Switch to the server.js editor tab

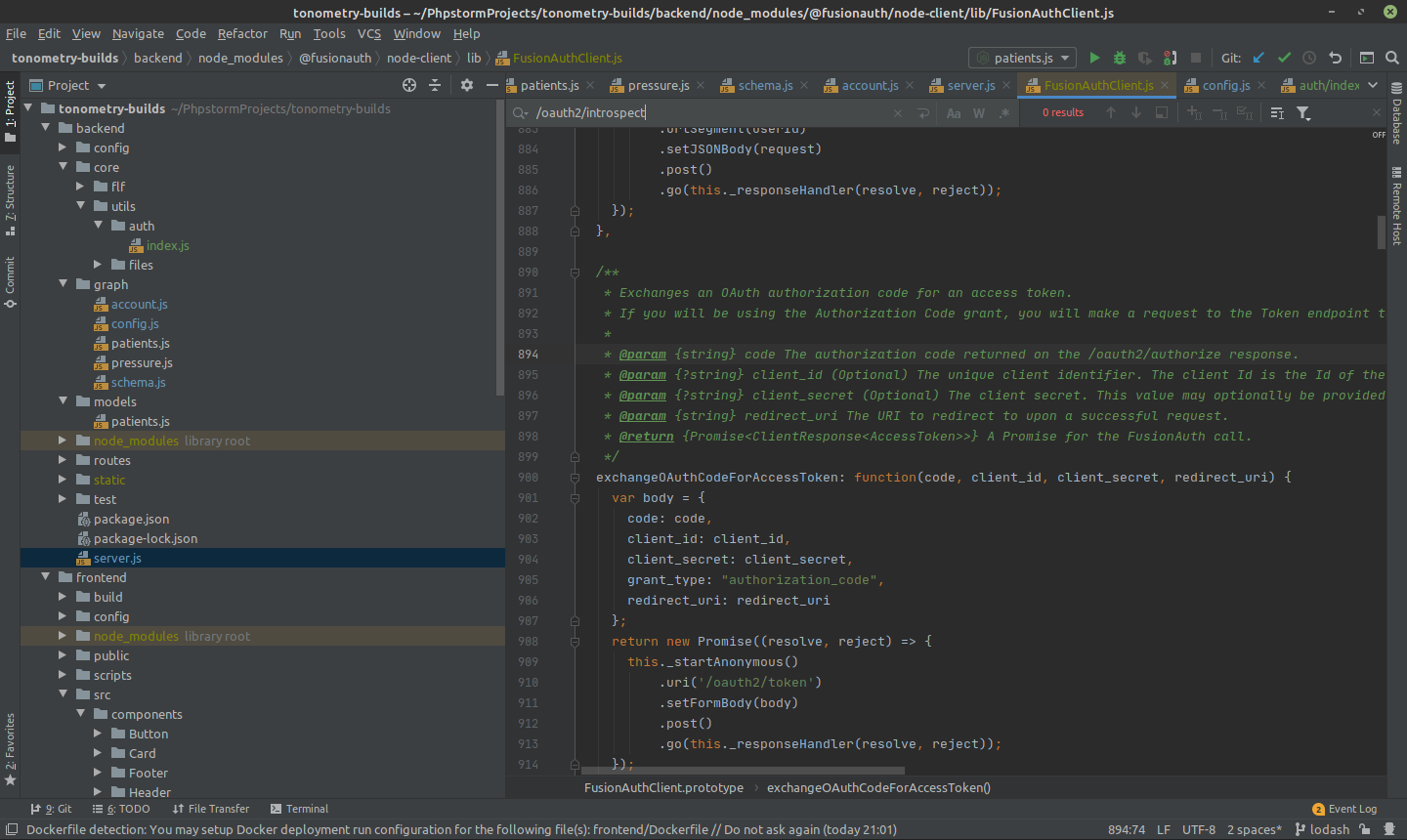(970, 85)
